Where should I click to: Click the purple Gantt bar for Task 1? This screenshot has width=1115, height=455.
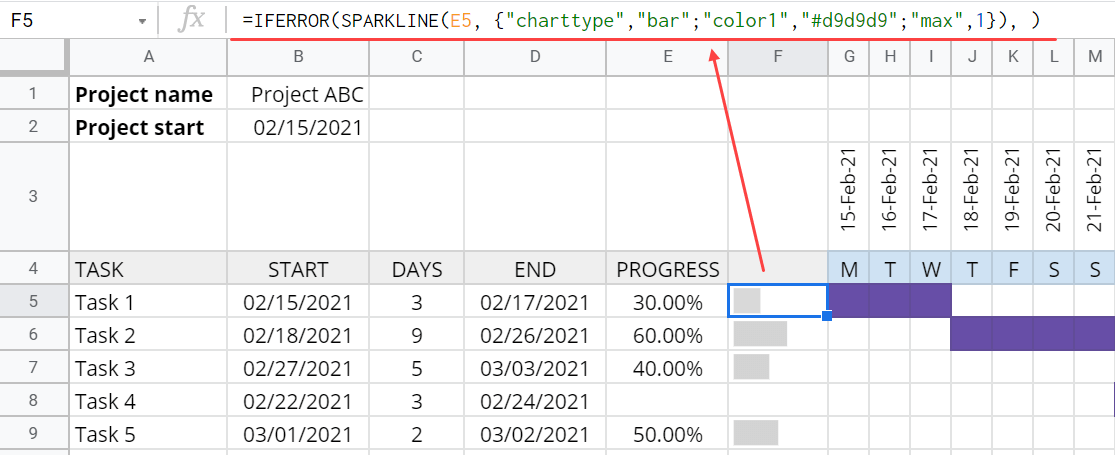(890, 301)
